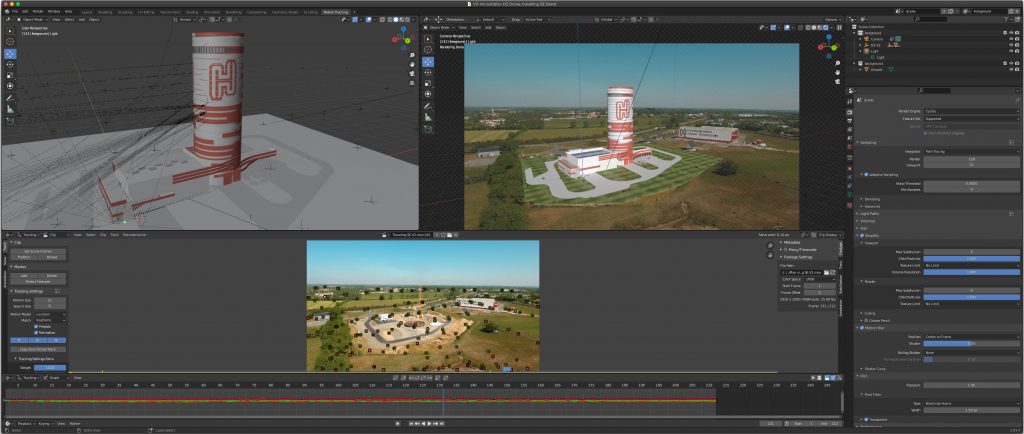Click the Detect Features button
The height and width of the screenshot is (434, 1024).
[38, 282]
